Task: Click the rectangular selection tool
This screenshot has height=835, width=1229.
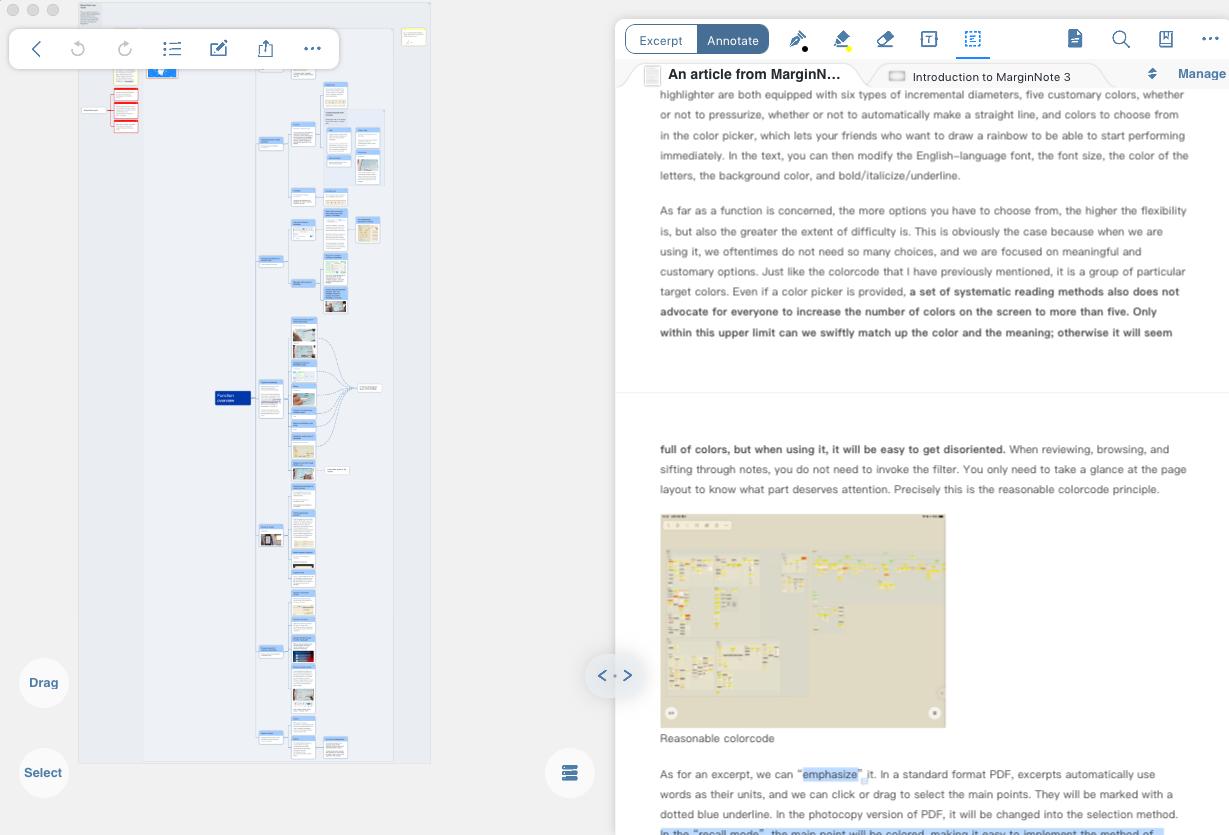Action: click(972, 40)
